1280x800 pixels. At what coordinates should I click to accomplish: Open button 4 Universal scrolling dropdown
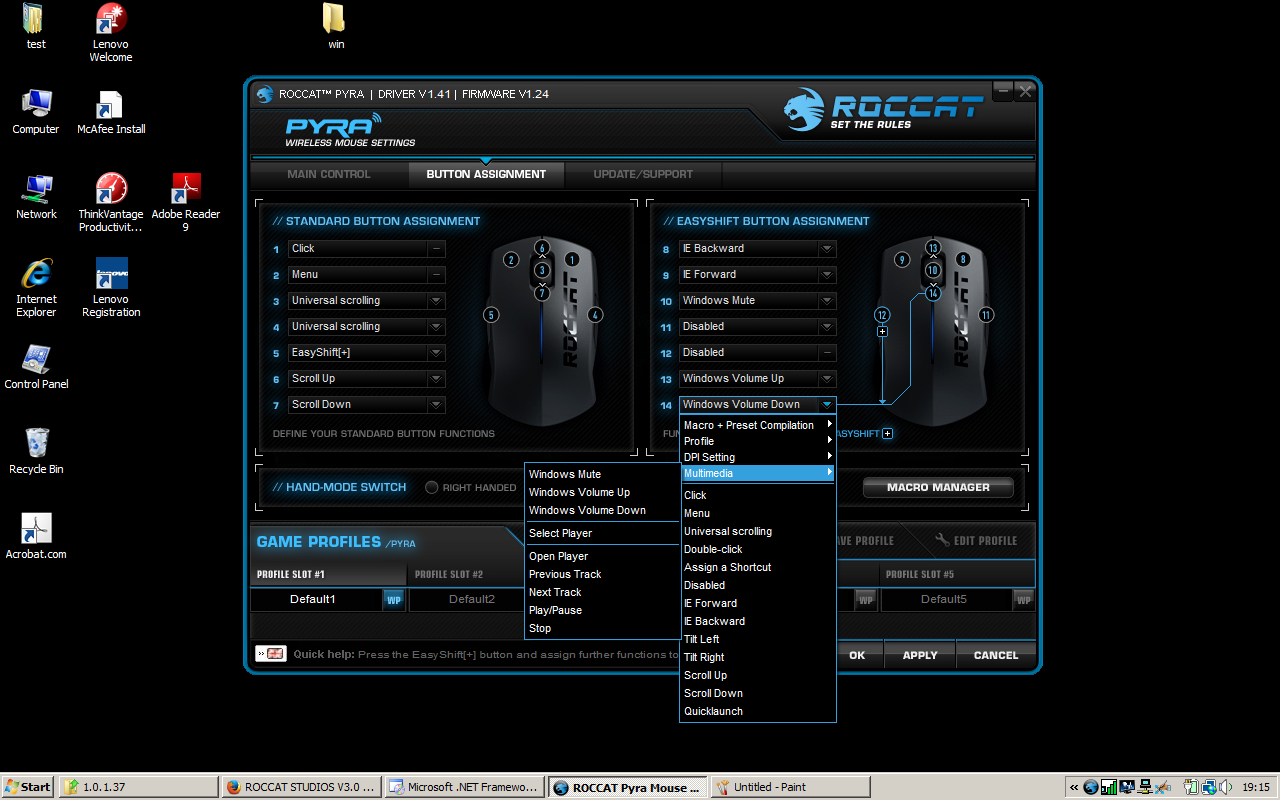click(x=436, y=326)
